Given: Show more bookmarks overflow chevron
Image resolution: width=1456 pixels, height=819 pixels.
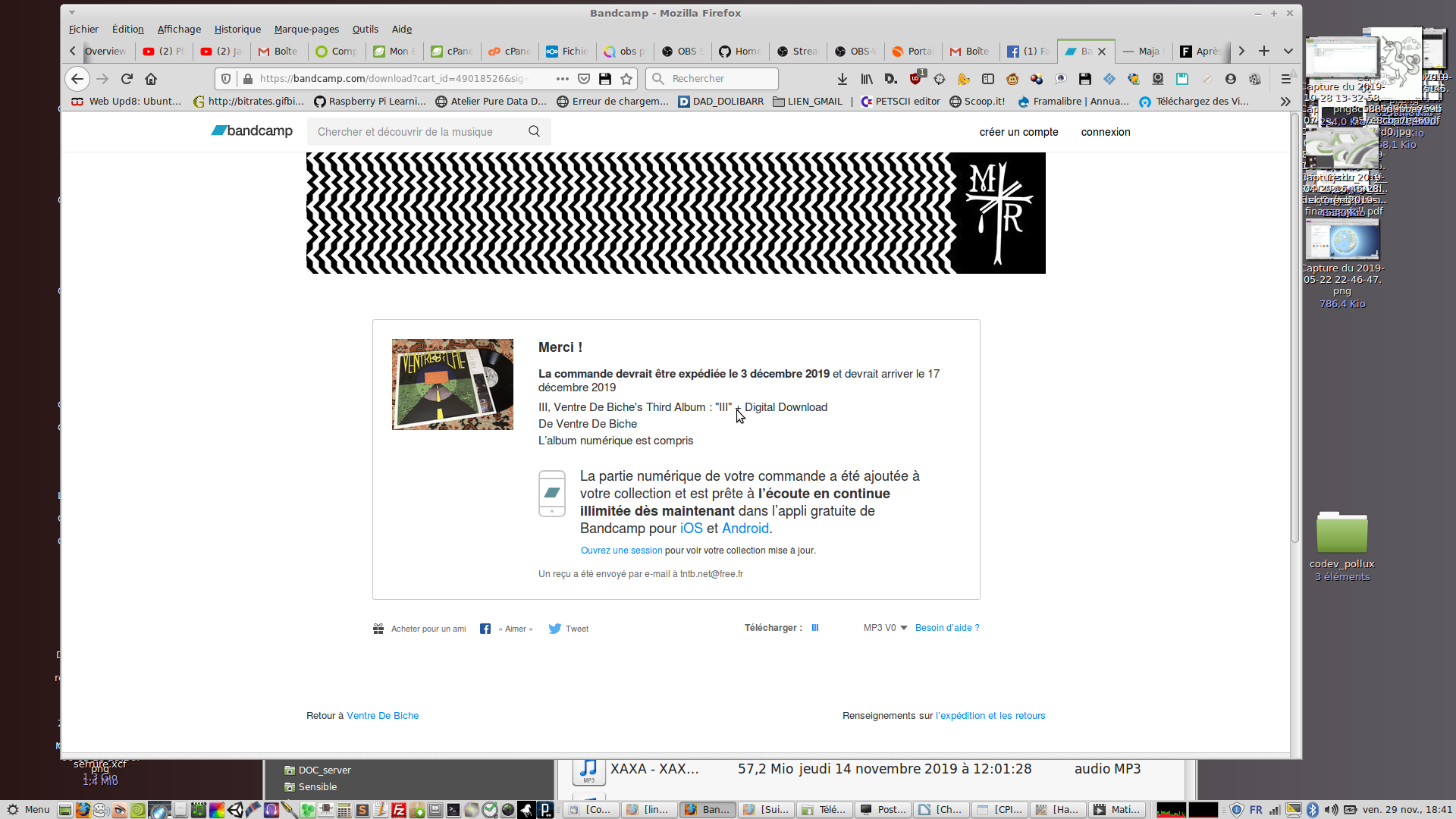Looking at the screenshot, I should [x=1285, y=102].
